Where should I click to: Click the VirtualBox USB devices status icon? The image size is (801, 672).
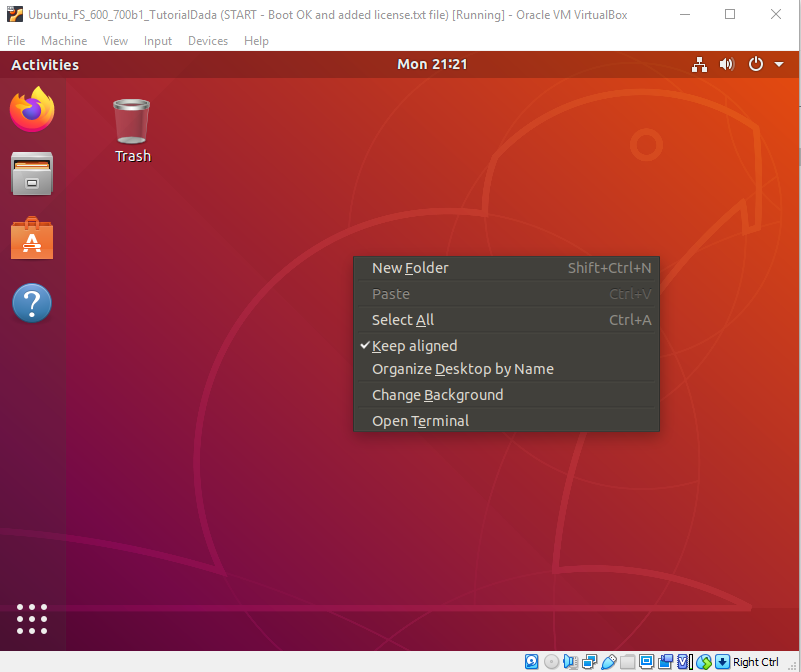coord(608,662)
